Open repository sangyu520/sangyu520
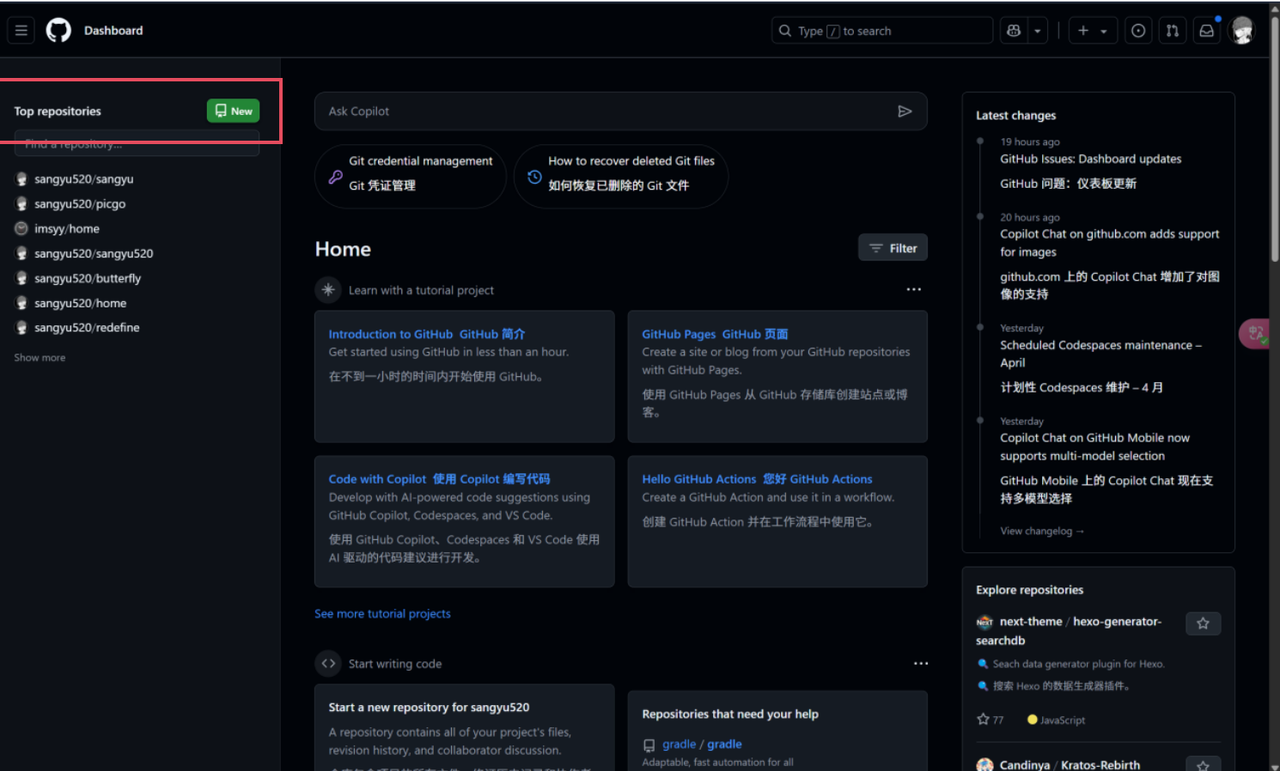1280x771 pixels. pos(94,254)
